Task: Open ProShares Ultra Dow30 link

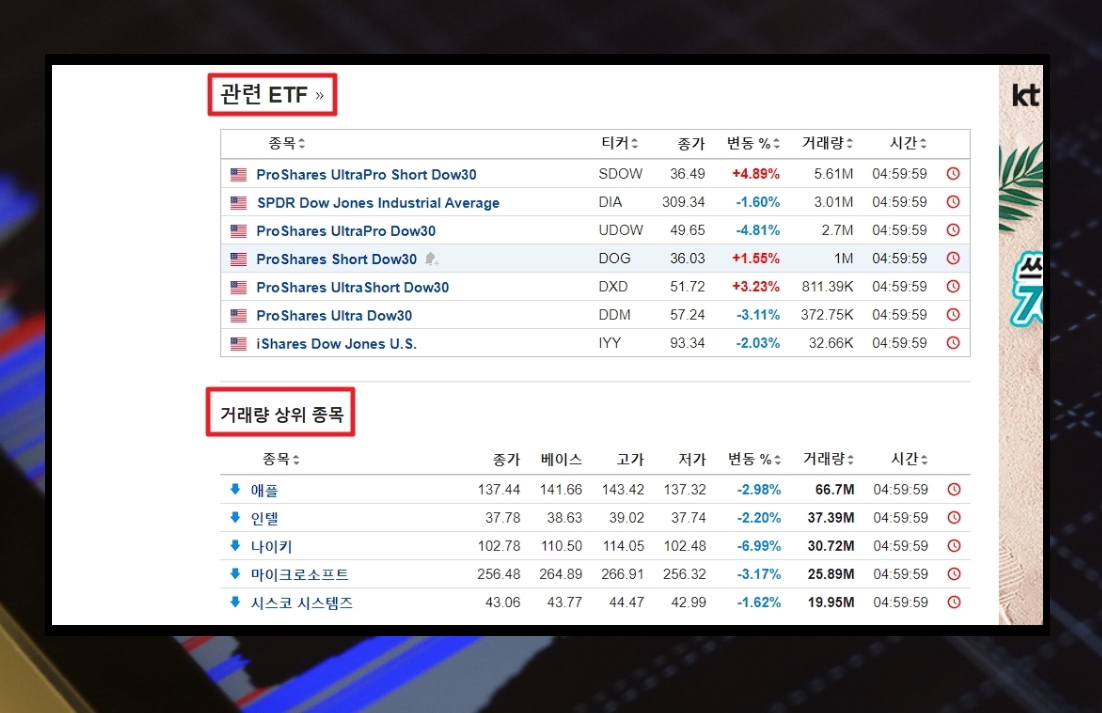Action: pos(334,315)
